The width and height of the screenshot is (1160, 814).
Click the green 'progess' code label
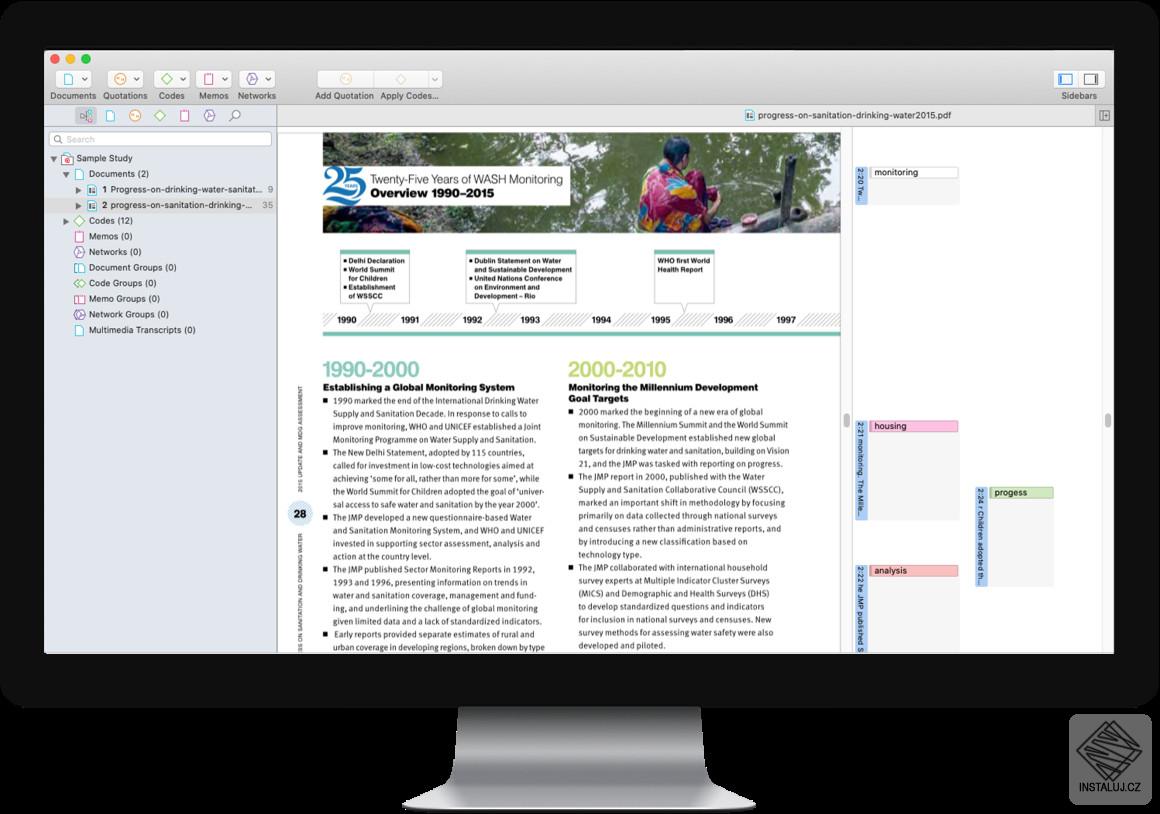tap(1021, 493)
